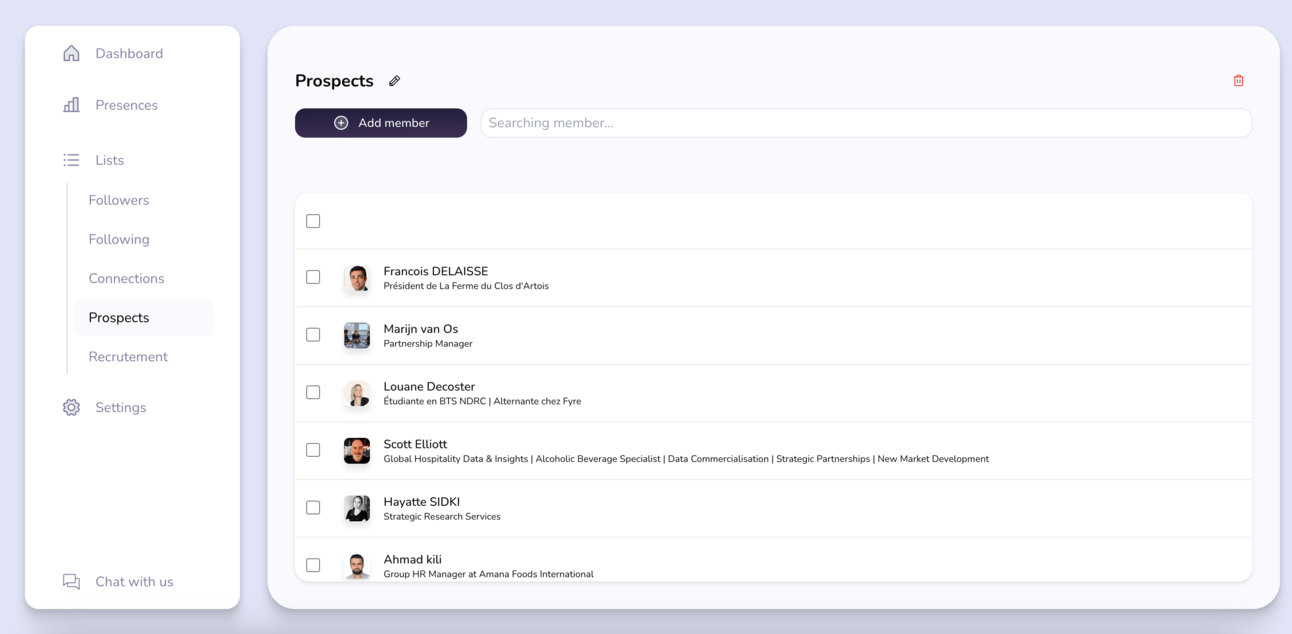
Task: Check the box for Francois DELAISSE
Action: [313, 277]
